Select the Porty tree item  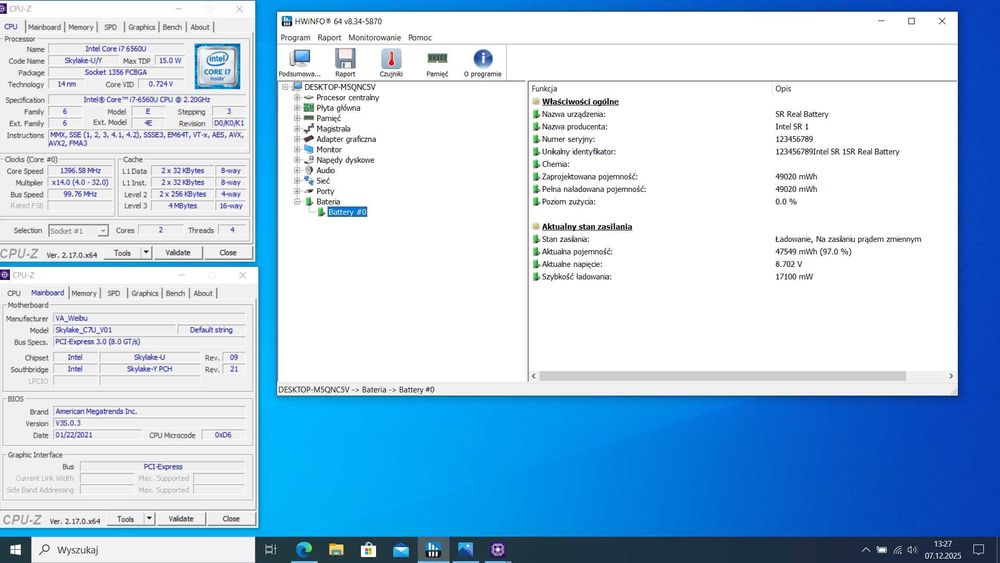325,191
